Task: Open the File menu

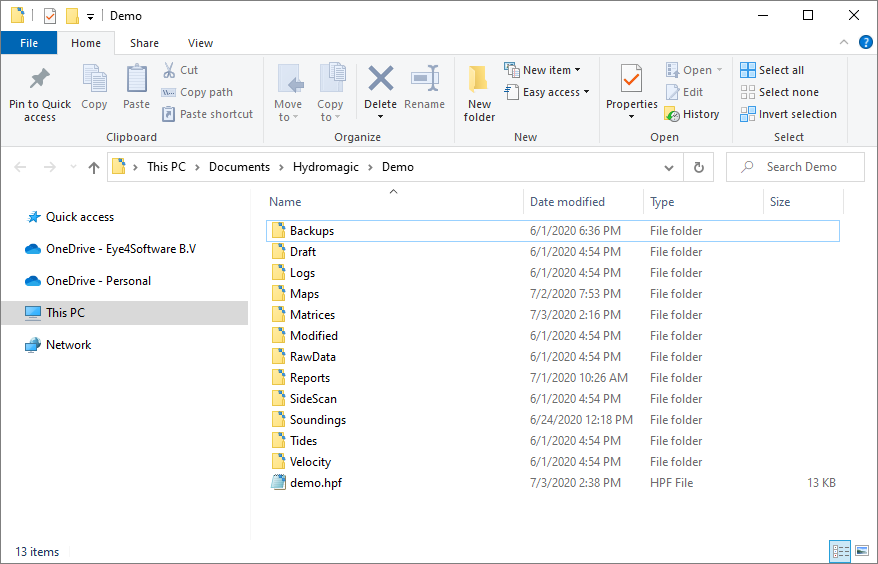Action: (29, 43)
